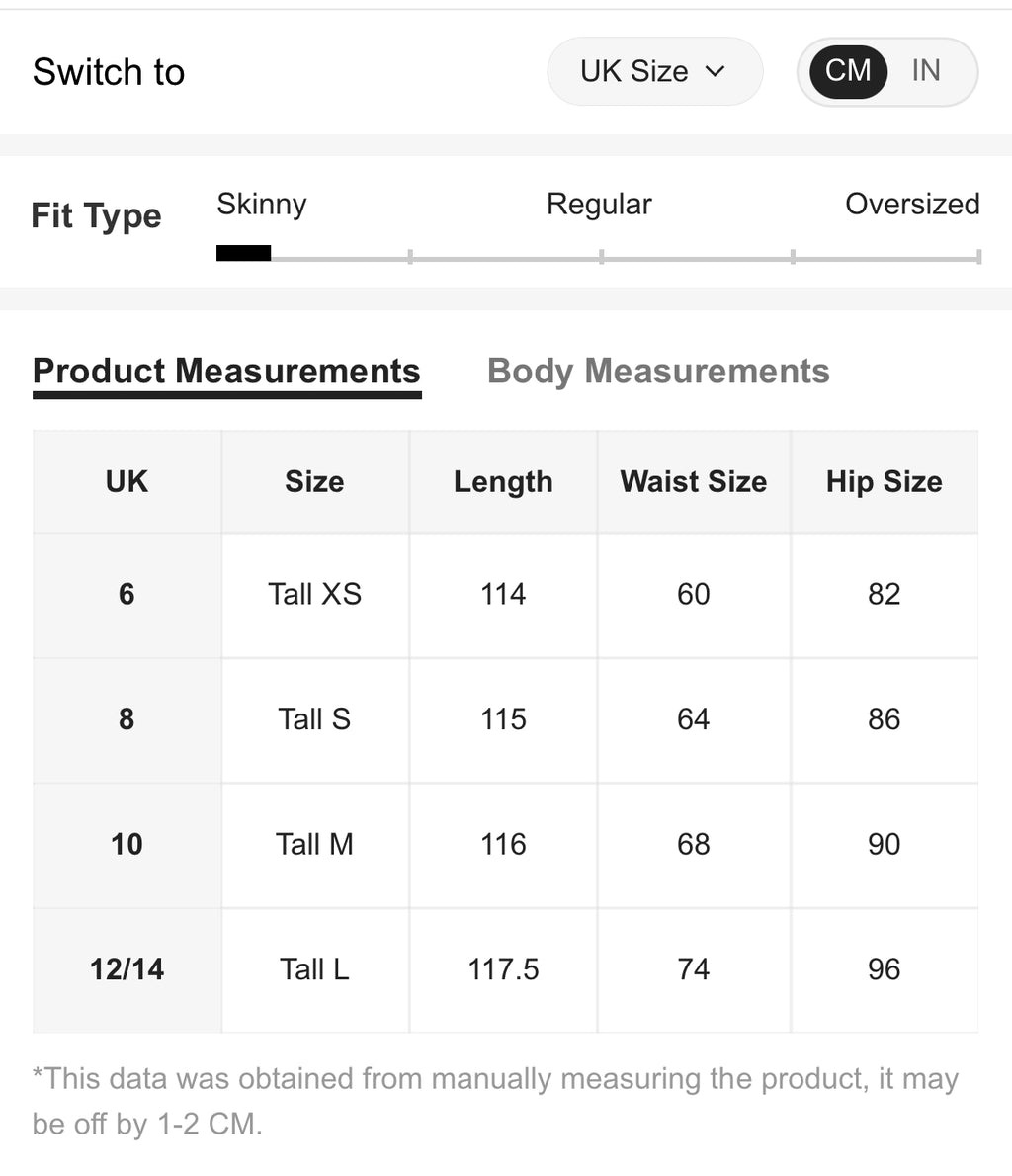This screenshot has width=1012, height=1176.
Task: Select the Tall XS size row
Action: tap(315, 594)
